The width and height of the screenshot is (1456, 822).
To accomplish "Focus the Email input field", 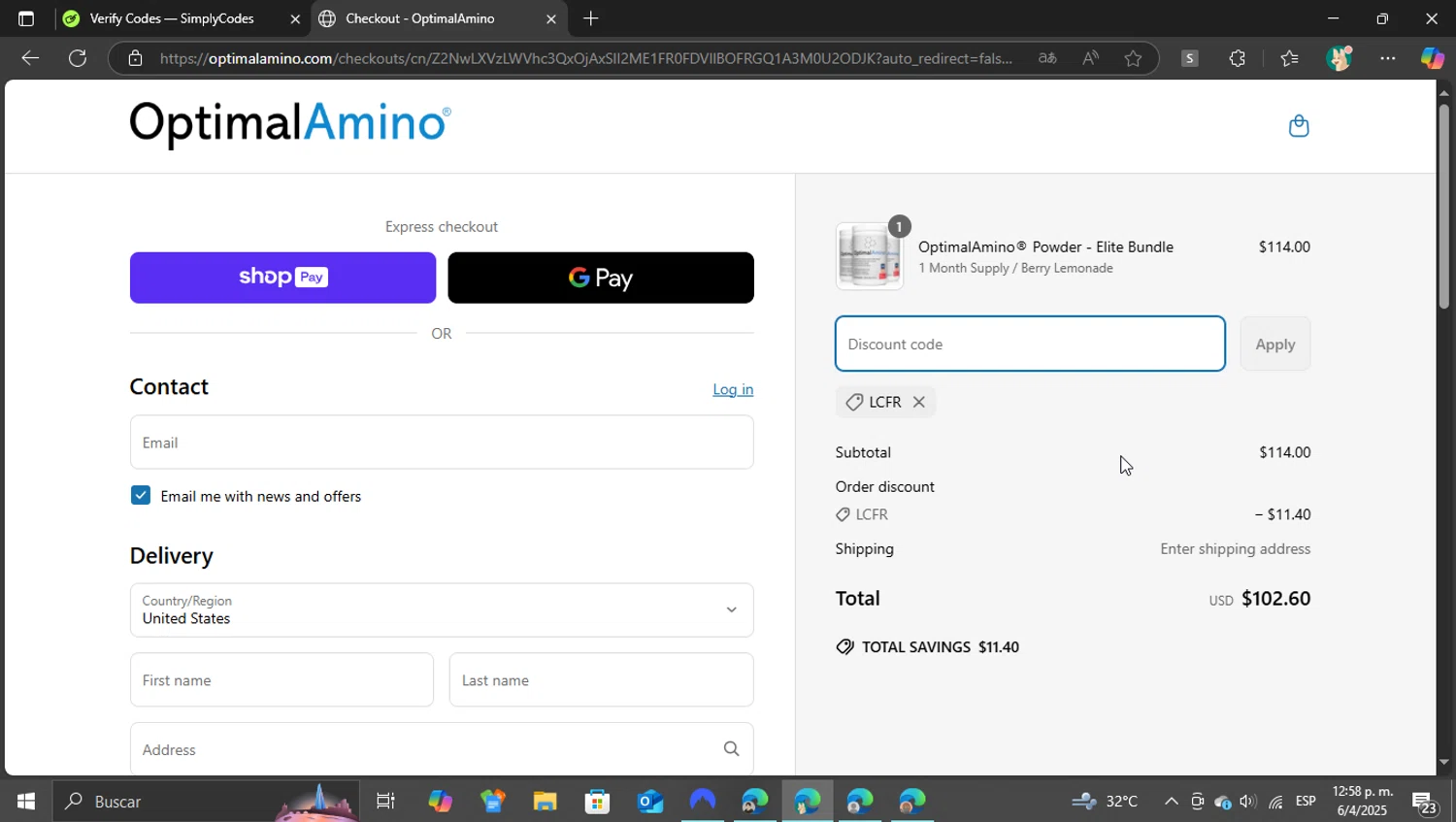I will [x=442, y=443].
